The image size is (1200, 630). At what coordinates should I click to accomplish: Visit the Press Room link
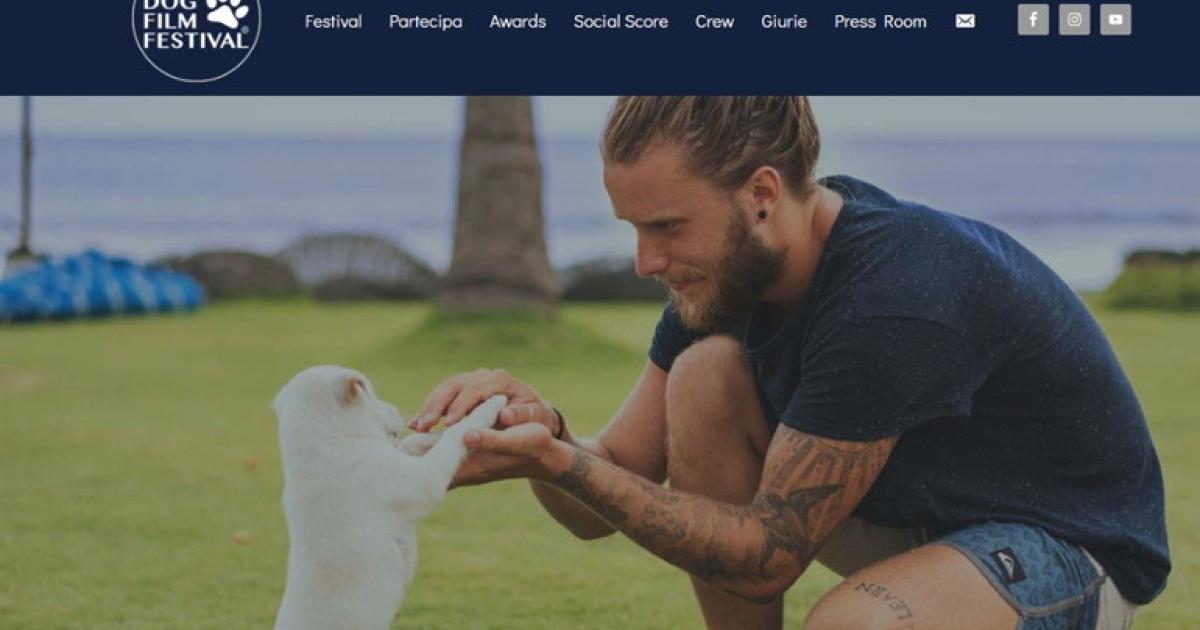click(x=880, y=21)
